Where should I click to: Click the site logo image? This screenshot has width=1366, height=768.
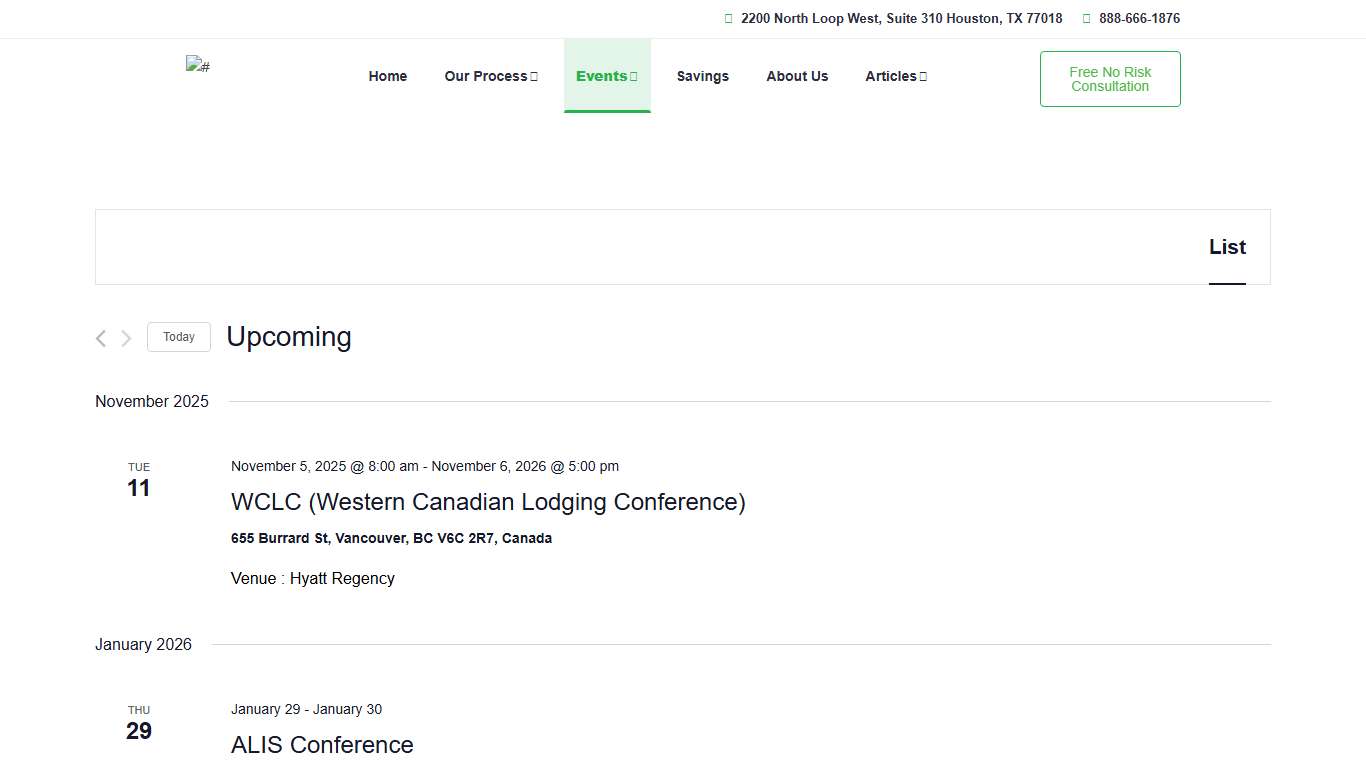(x=198, y=65)
